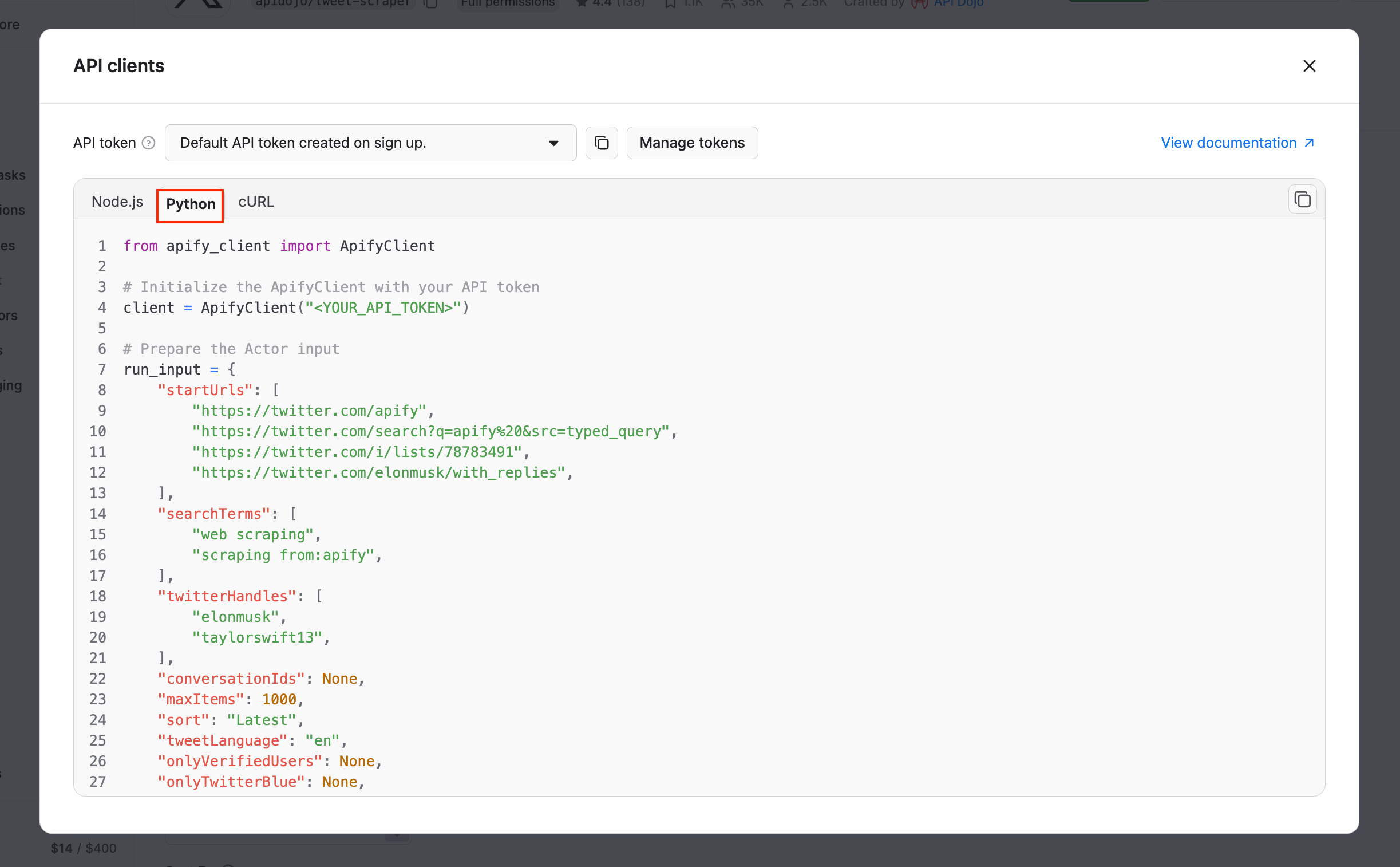Click the Initialize ApifyClient comment line
Screen dimensions: 1400x867
coord(331,287)
